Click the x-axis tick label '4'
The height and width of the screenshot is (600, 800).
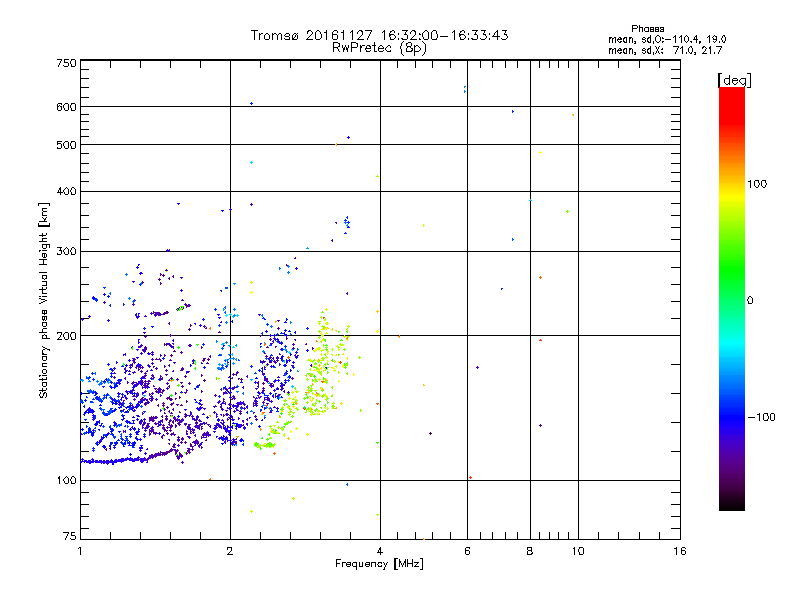(x=380, y=551)
